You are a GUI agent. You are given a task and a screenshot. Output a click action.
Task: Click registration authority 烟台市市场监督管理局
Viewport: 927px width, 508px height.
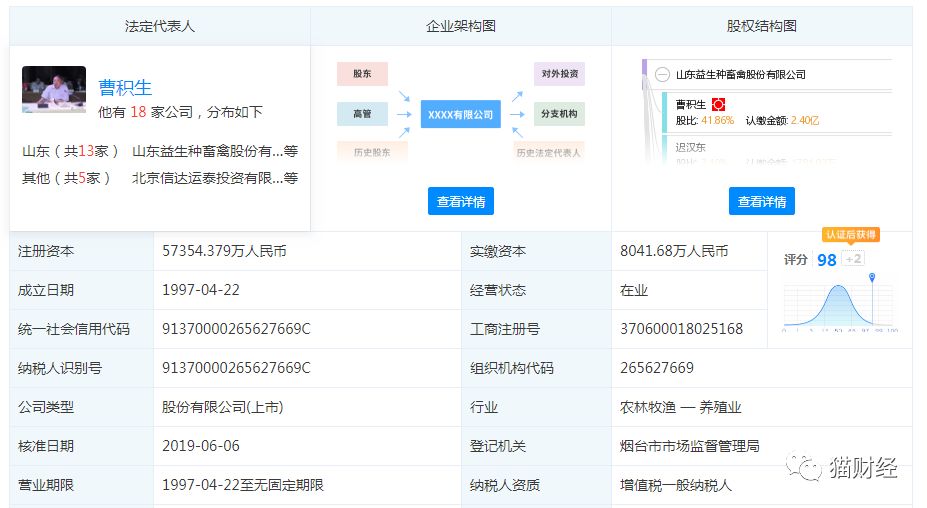pyautogui.click(x=689, y=446)
